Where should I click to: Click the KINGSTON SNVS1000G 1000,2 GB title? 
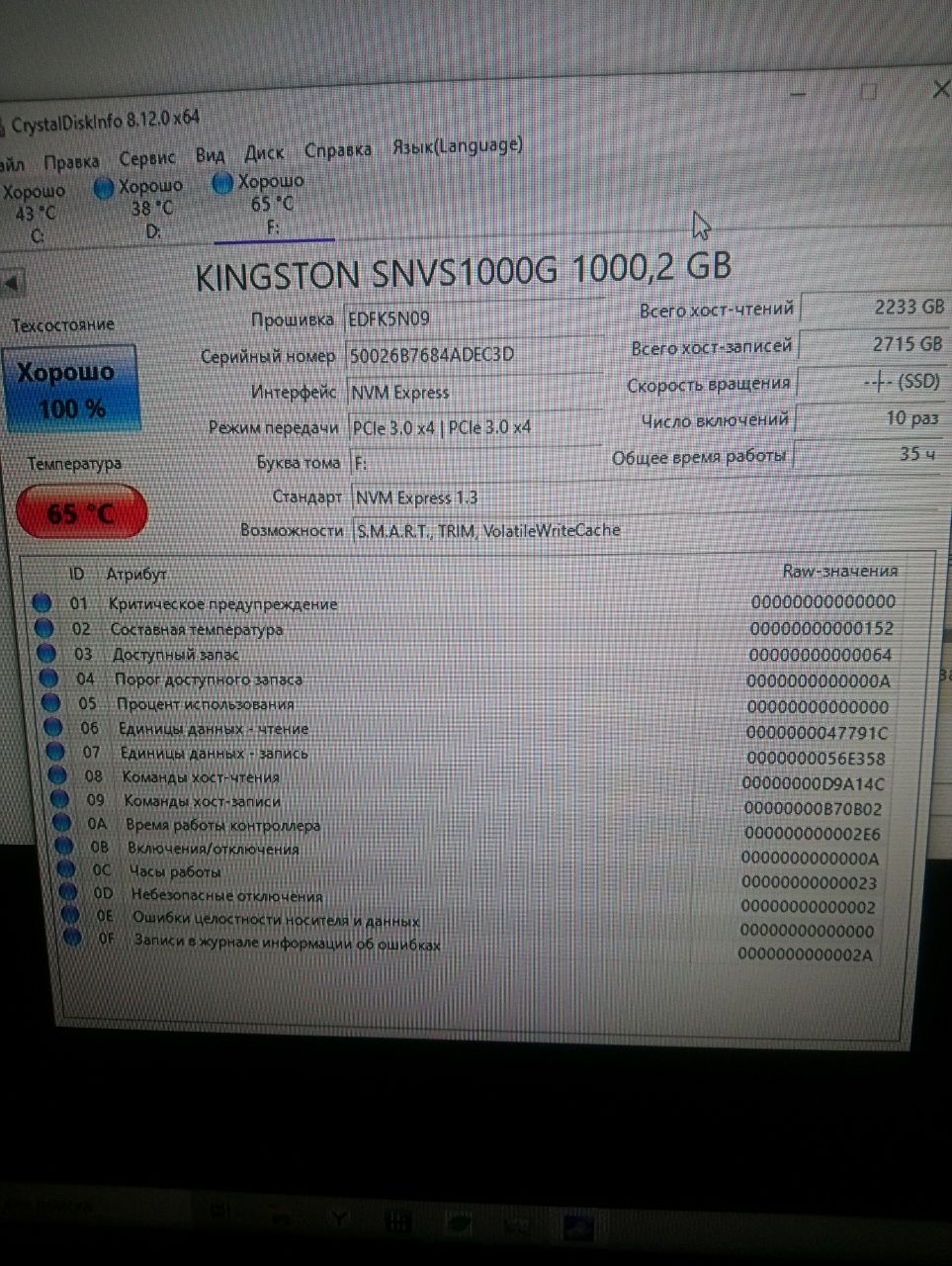tap(463, 270)
